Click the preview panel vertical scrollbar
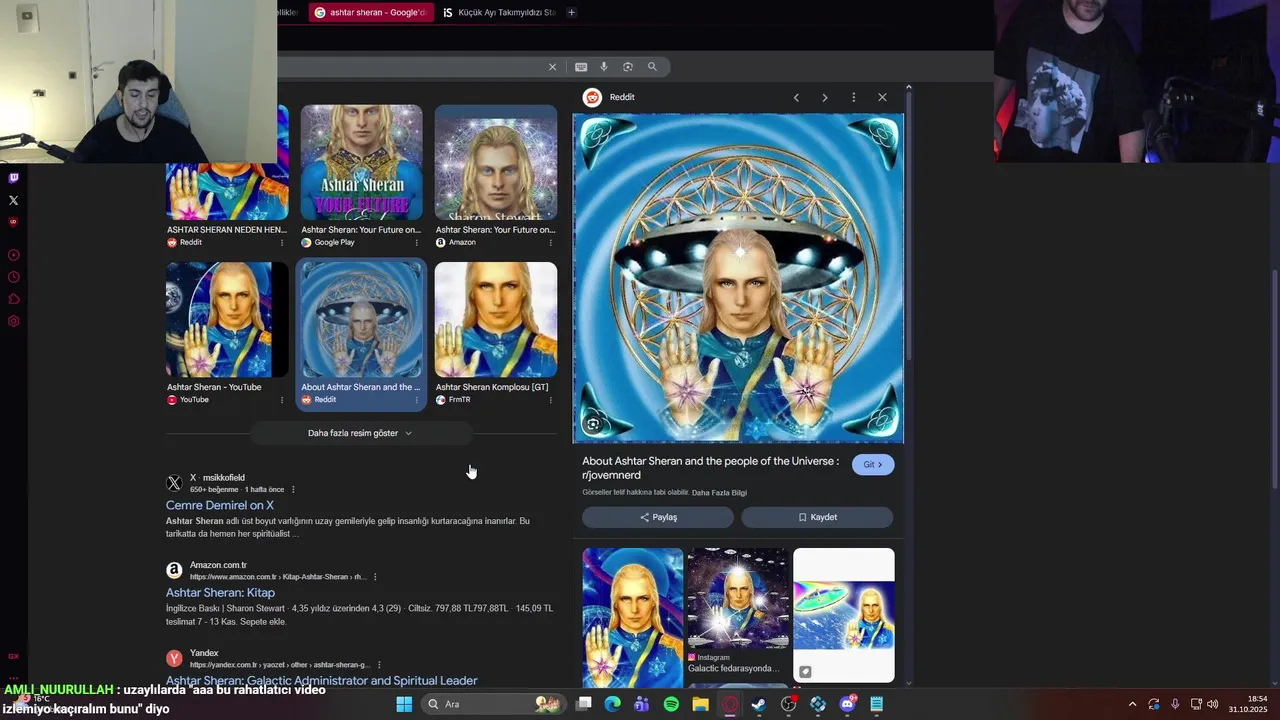Image resolution: width=1280 pixels, height=720 pixels. pos(909,225)
